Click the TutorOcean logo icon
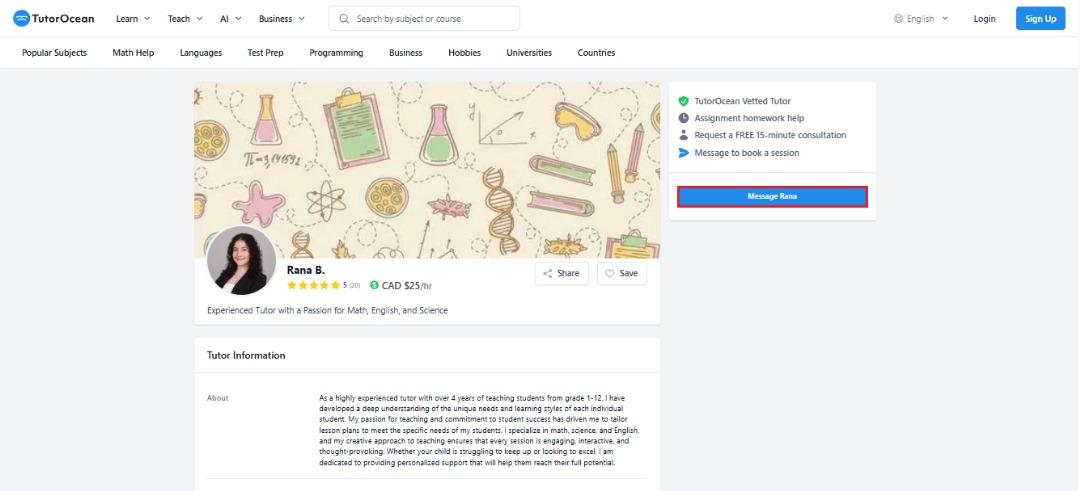Screen dimensions: 1080x491 21,19
